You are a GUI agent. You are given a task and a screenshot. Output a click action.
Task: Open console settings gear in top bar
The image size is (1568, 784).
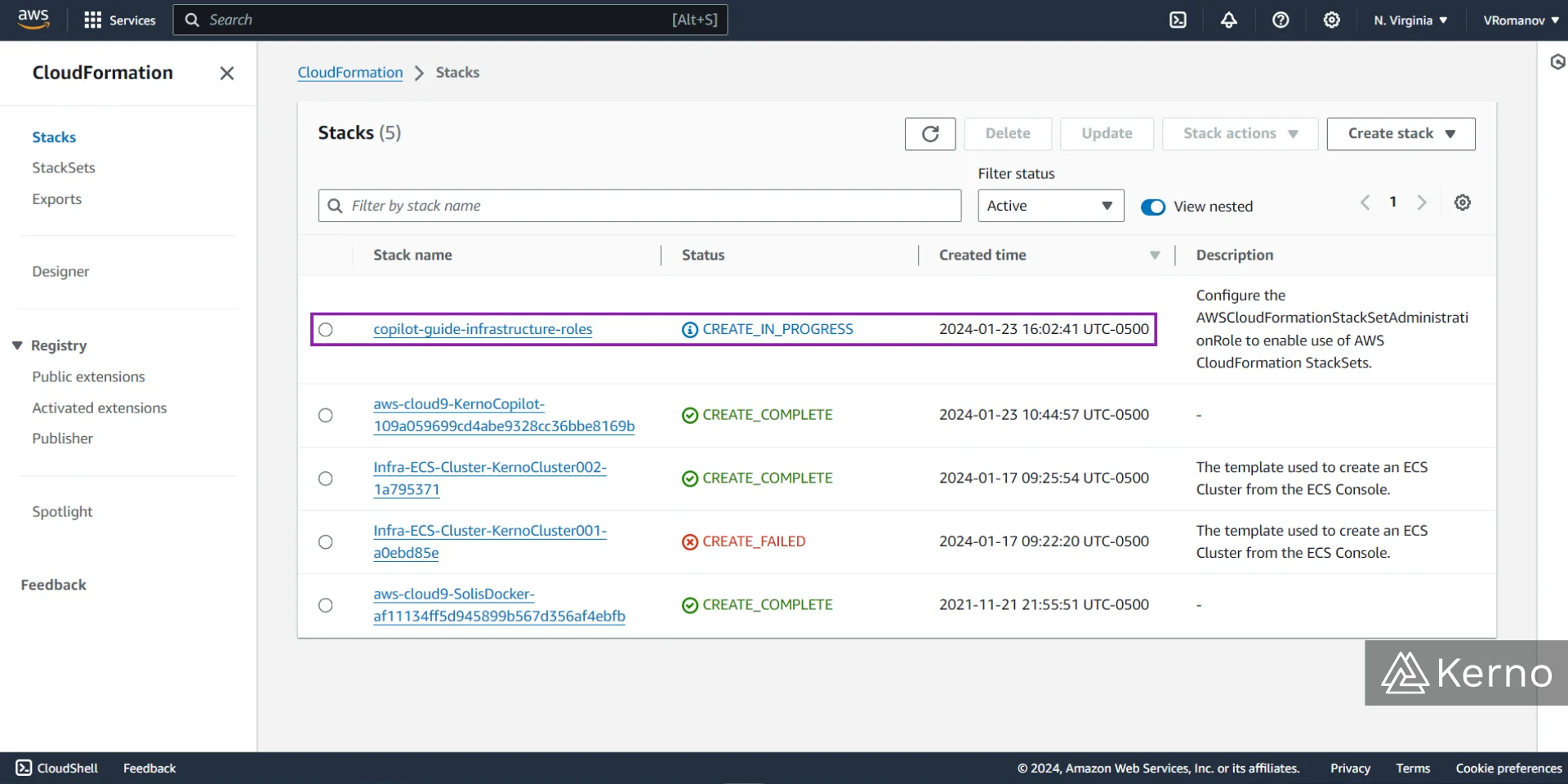click(1331, 20)
